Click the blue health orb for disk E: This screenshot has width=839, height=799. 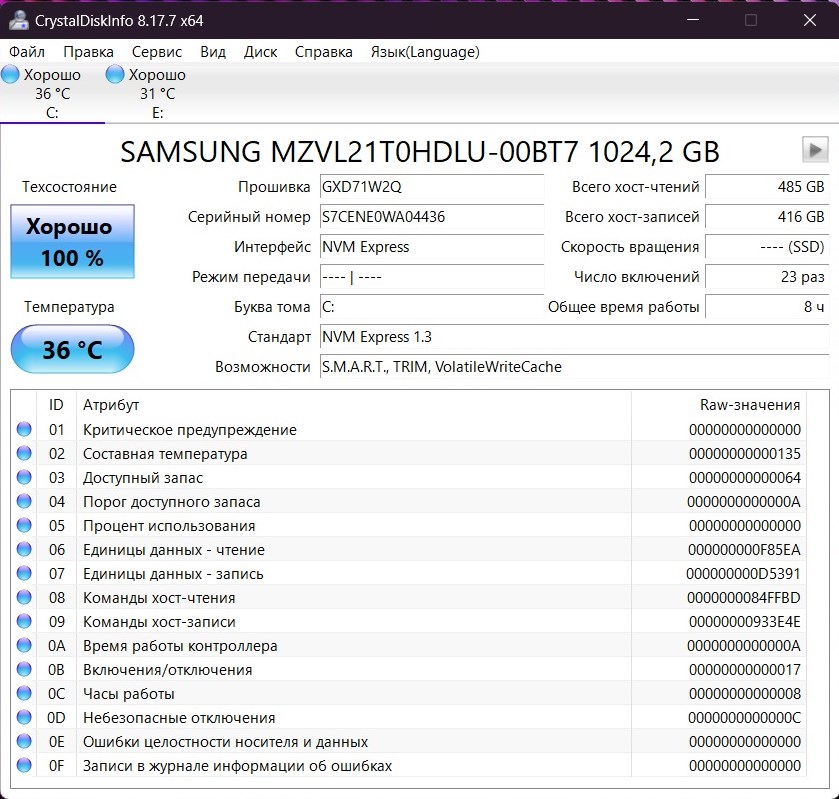115,75
